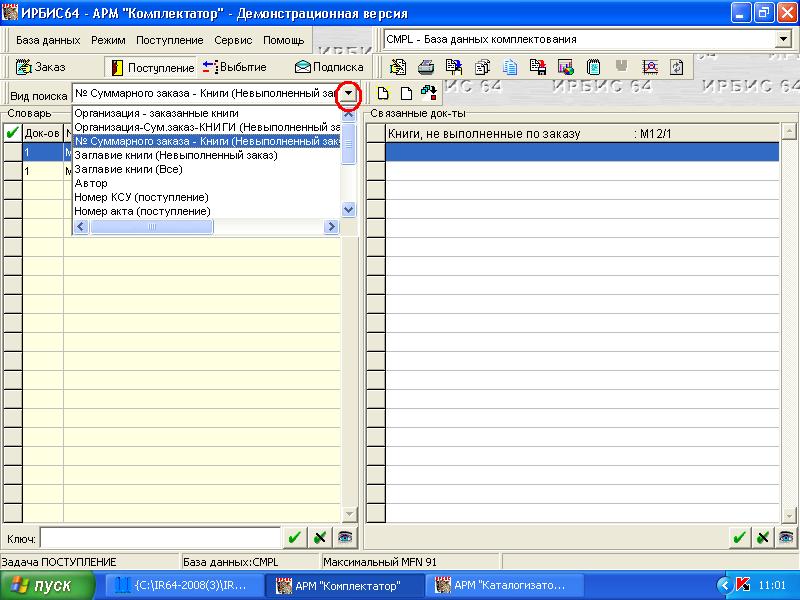Screen dimensions: 800x600
Task: Click the crossed-out checkmark beside Ключ field
Action: point(319,537)
